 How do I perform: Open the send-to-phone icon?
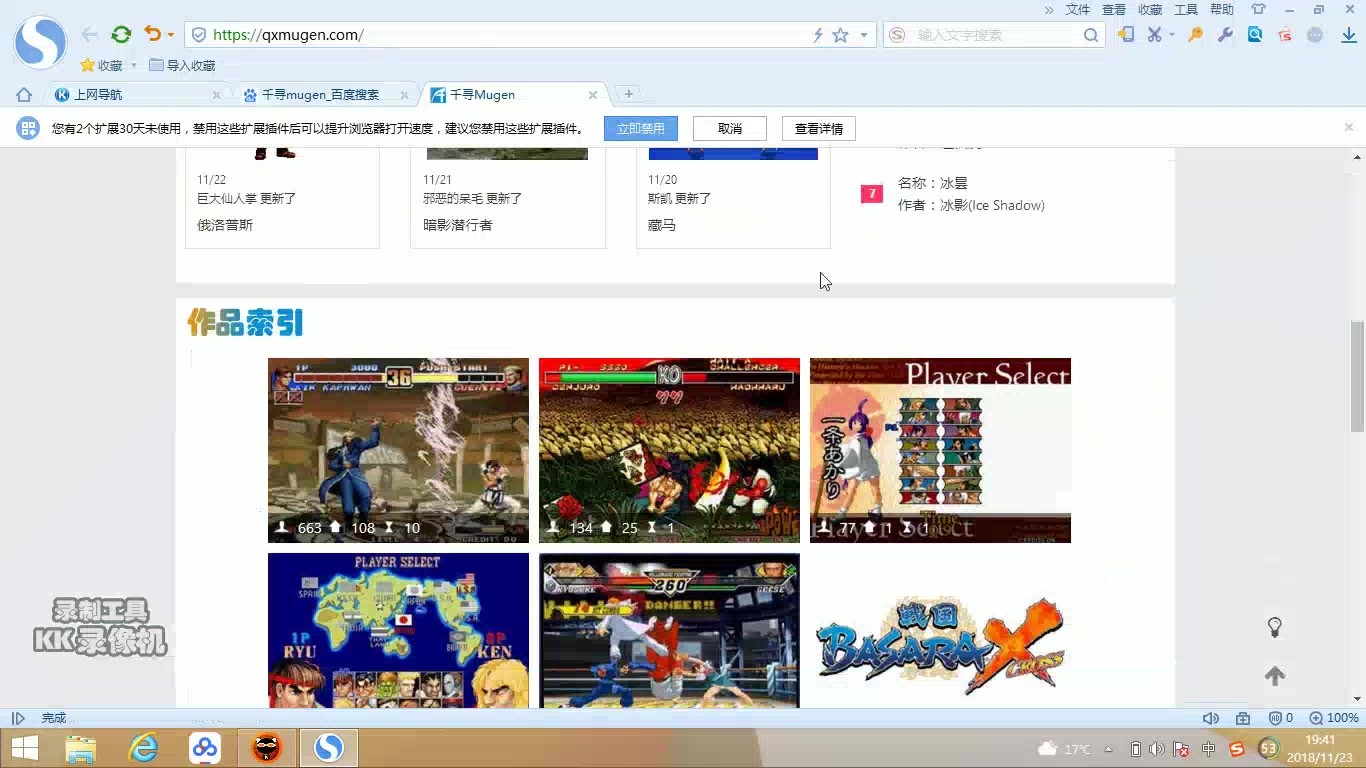tap(1126, 35)
